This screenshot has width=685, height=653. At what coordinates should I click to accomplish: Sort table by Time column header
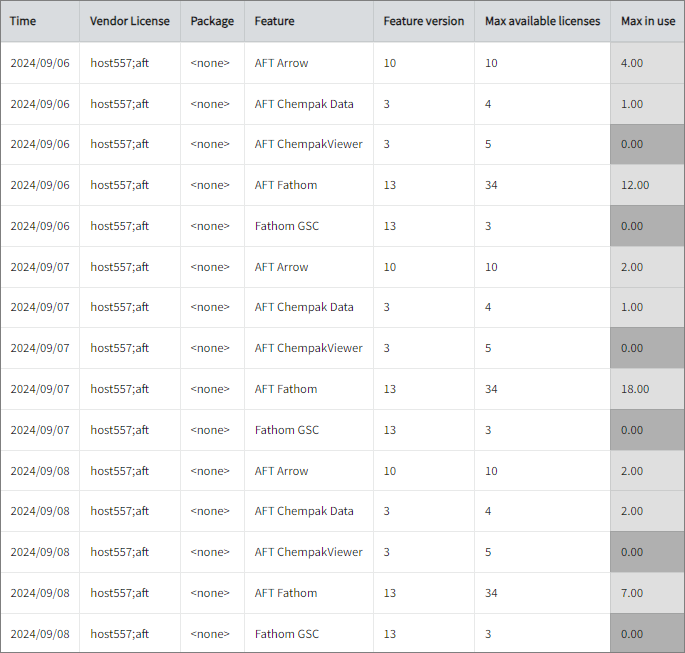[x=23, y=21]
